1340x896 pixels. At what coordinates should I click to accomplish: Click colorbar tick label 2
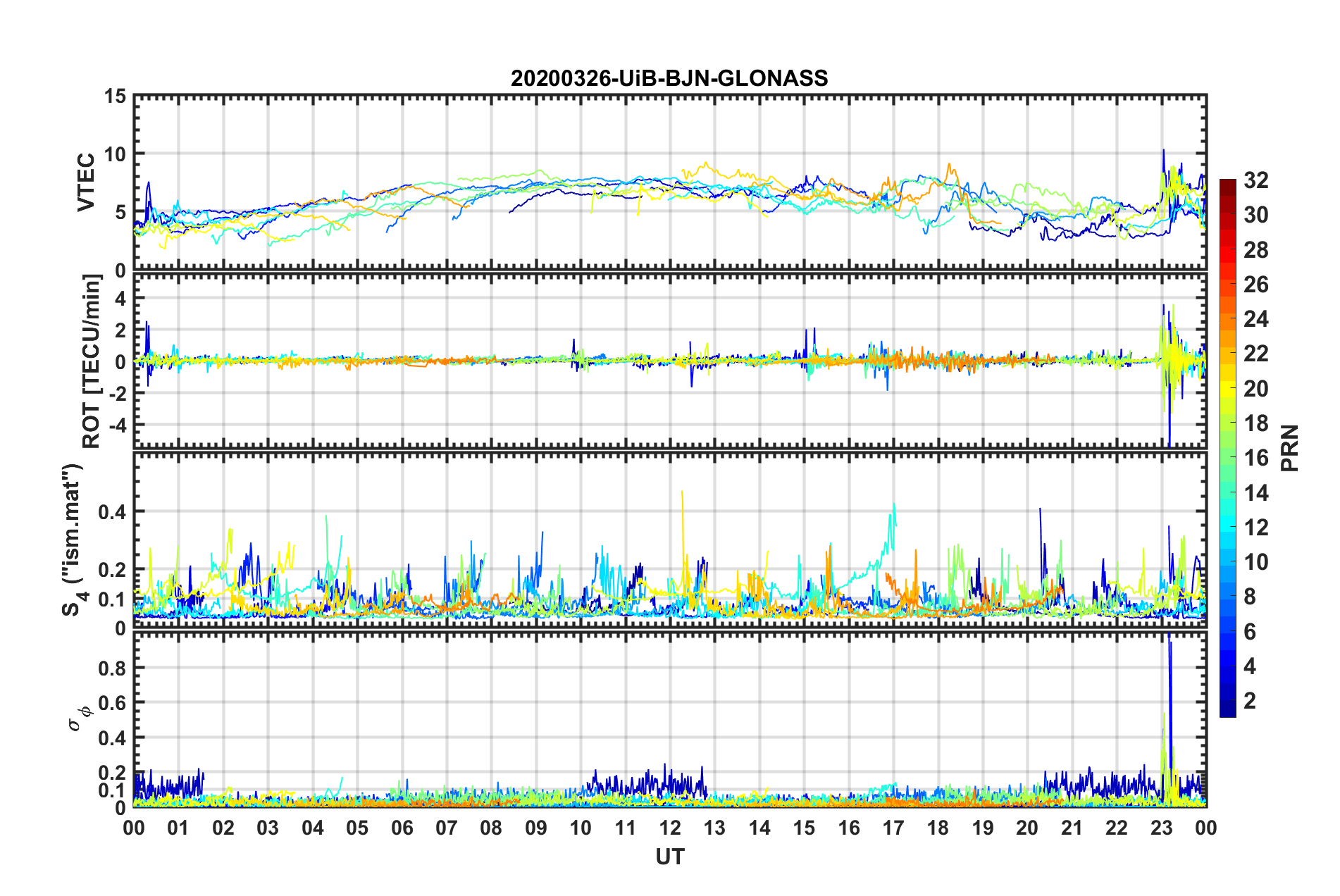[x=1250, y=700]
